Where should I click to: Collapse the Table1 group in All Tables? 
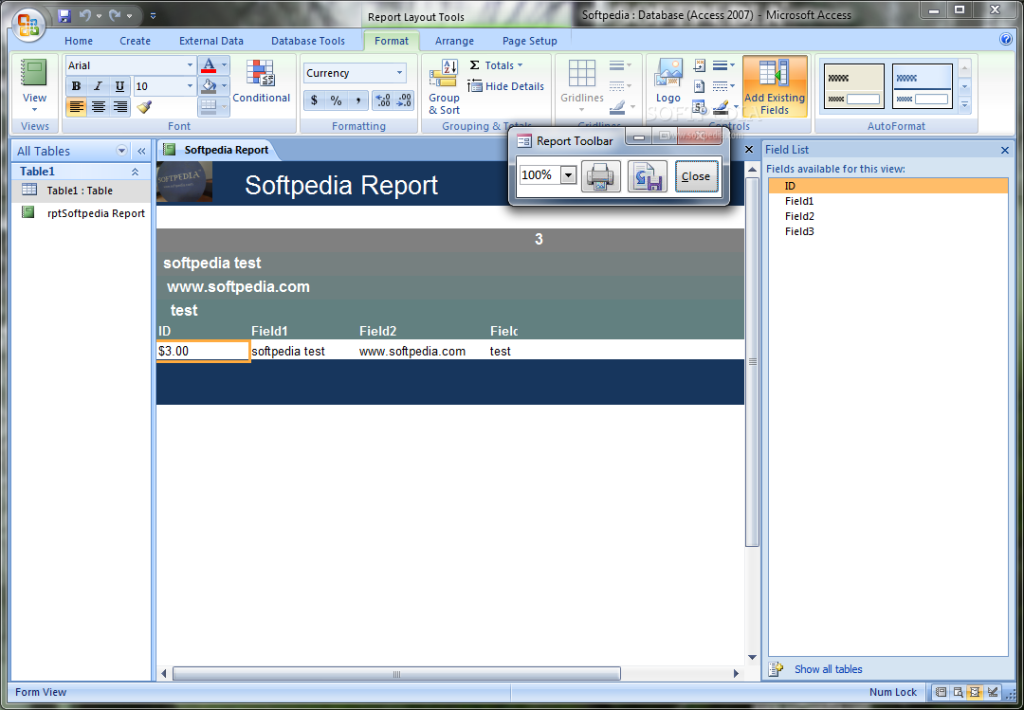135,171
